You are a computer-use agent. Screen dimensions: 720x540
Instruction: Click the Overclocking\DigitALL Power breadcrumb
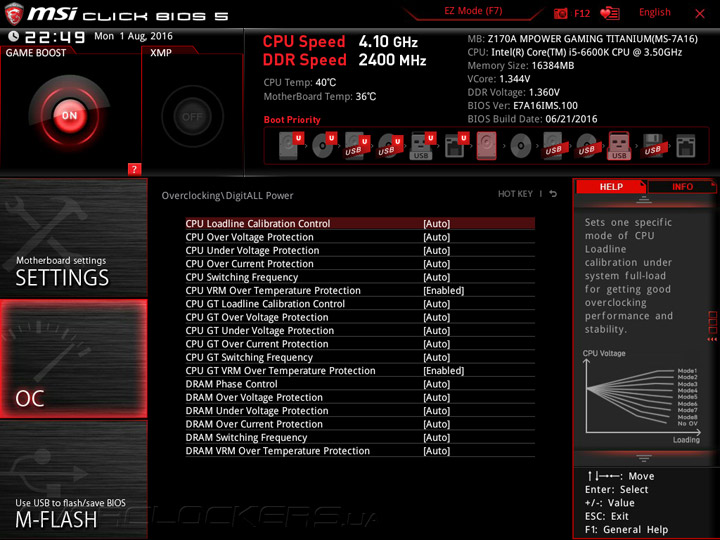(x=227, y=196)
